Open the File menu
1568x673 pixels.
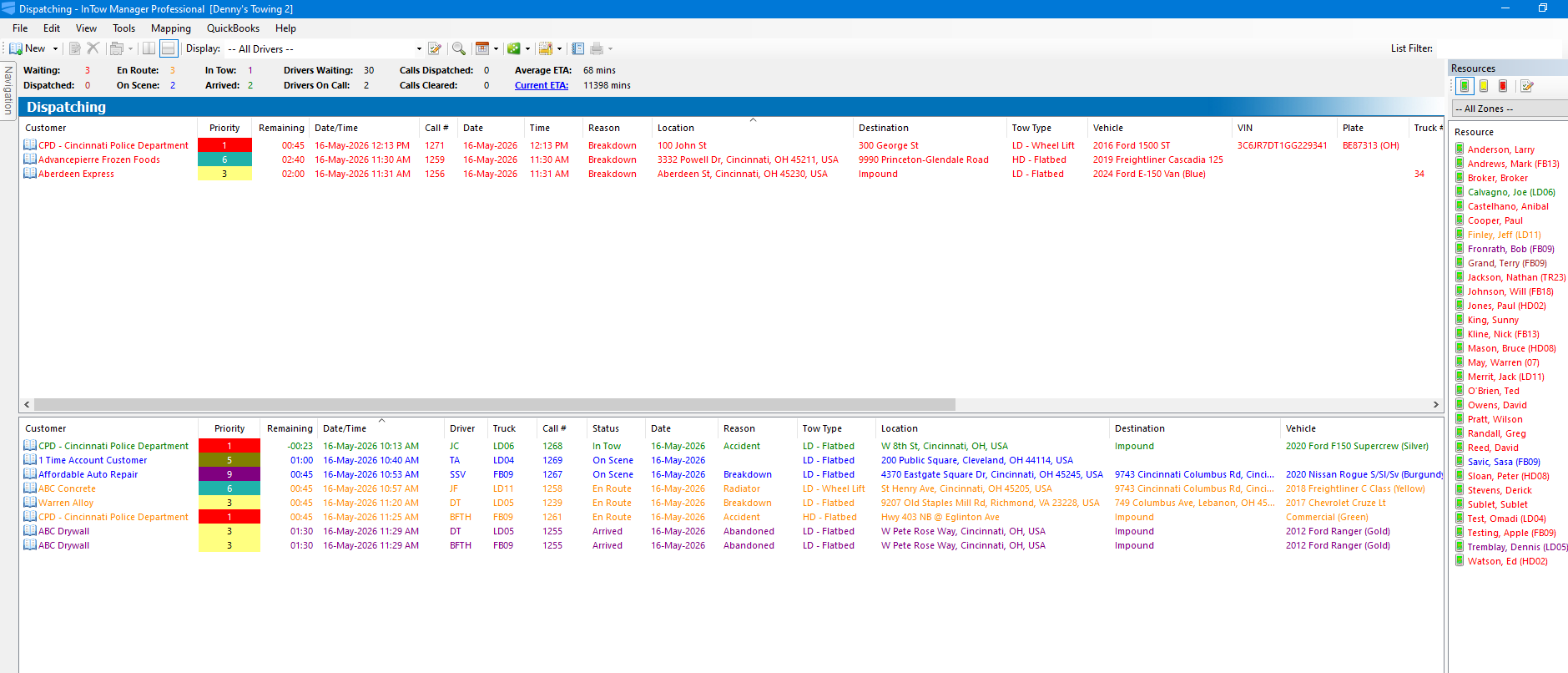pos(20,28)
